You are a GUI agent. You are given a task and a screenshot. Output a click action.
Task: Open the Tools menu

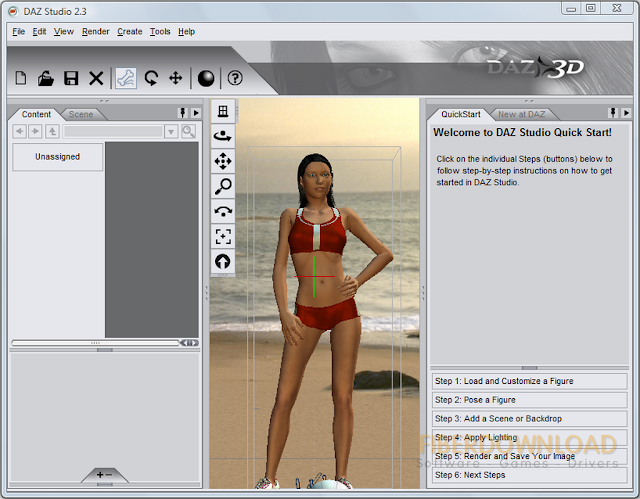click(160, 31)
